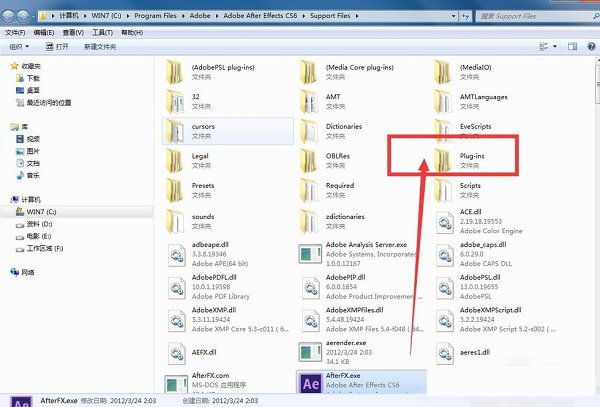Open the 查看(V) menu
The width and height of the screenshot is (600, 407).
[x=73, y=33]
